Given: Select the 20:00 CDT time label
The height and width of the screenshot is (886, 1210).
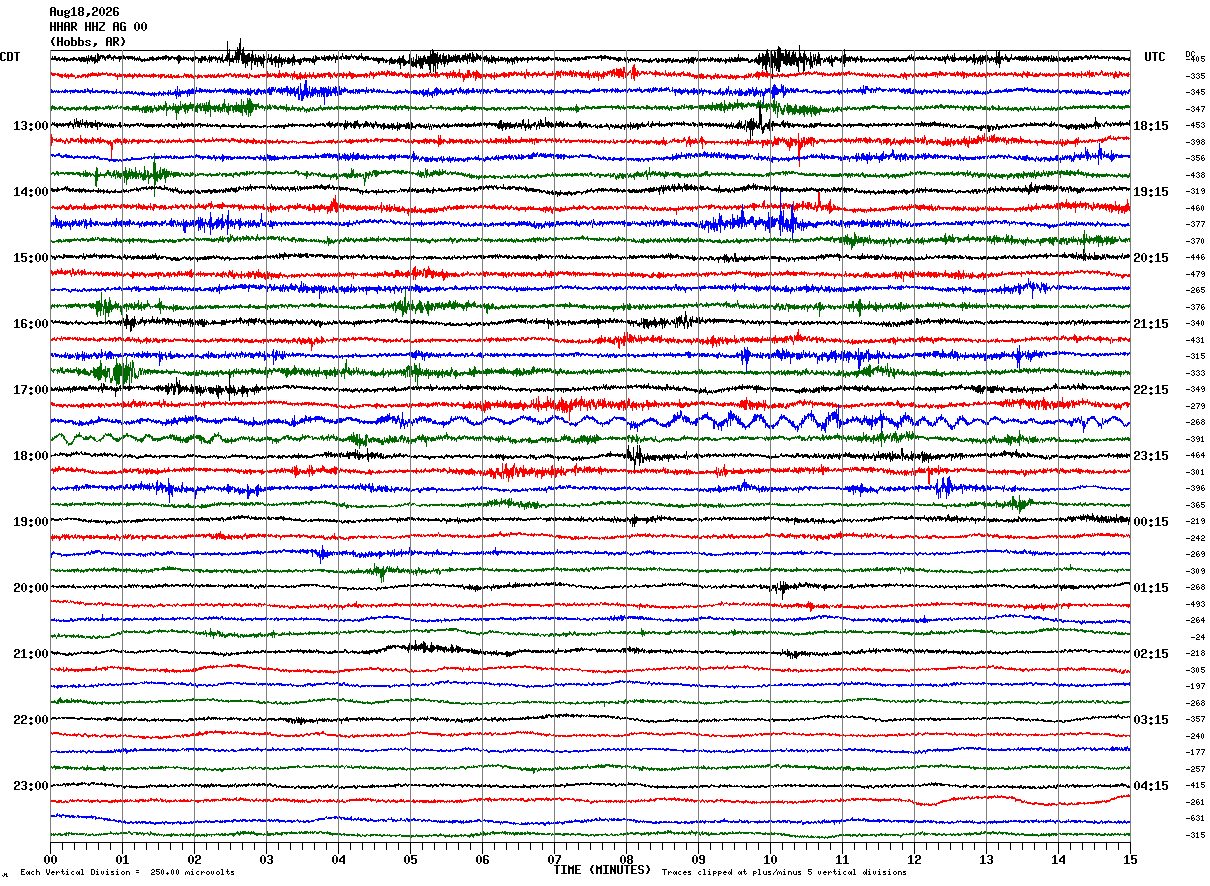Looking at the screenshot, I should pyautogui.click(x=31, y=588).
